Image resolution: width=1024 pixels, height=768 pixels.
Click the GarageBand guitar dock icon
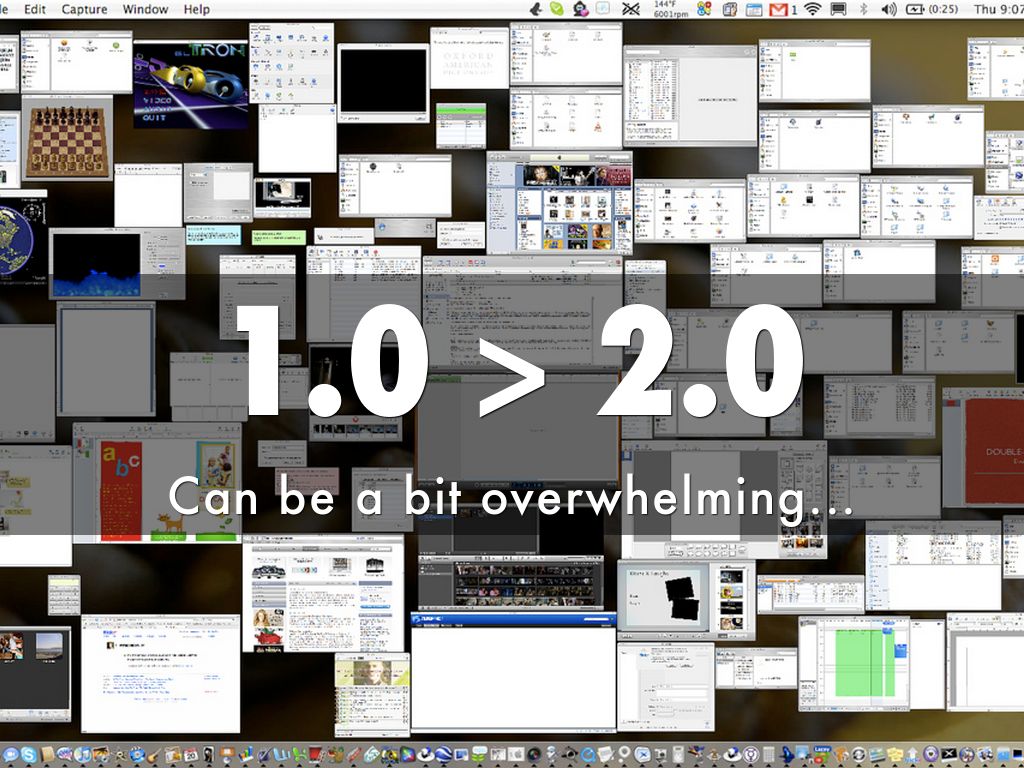[154, 755]
